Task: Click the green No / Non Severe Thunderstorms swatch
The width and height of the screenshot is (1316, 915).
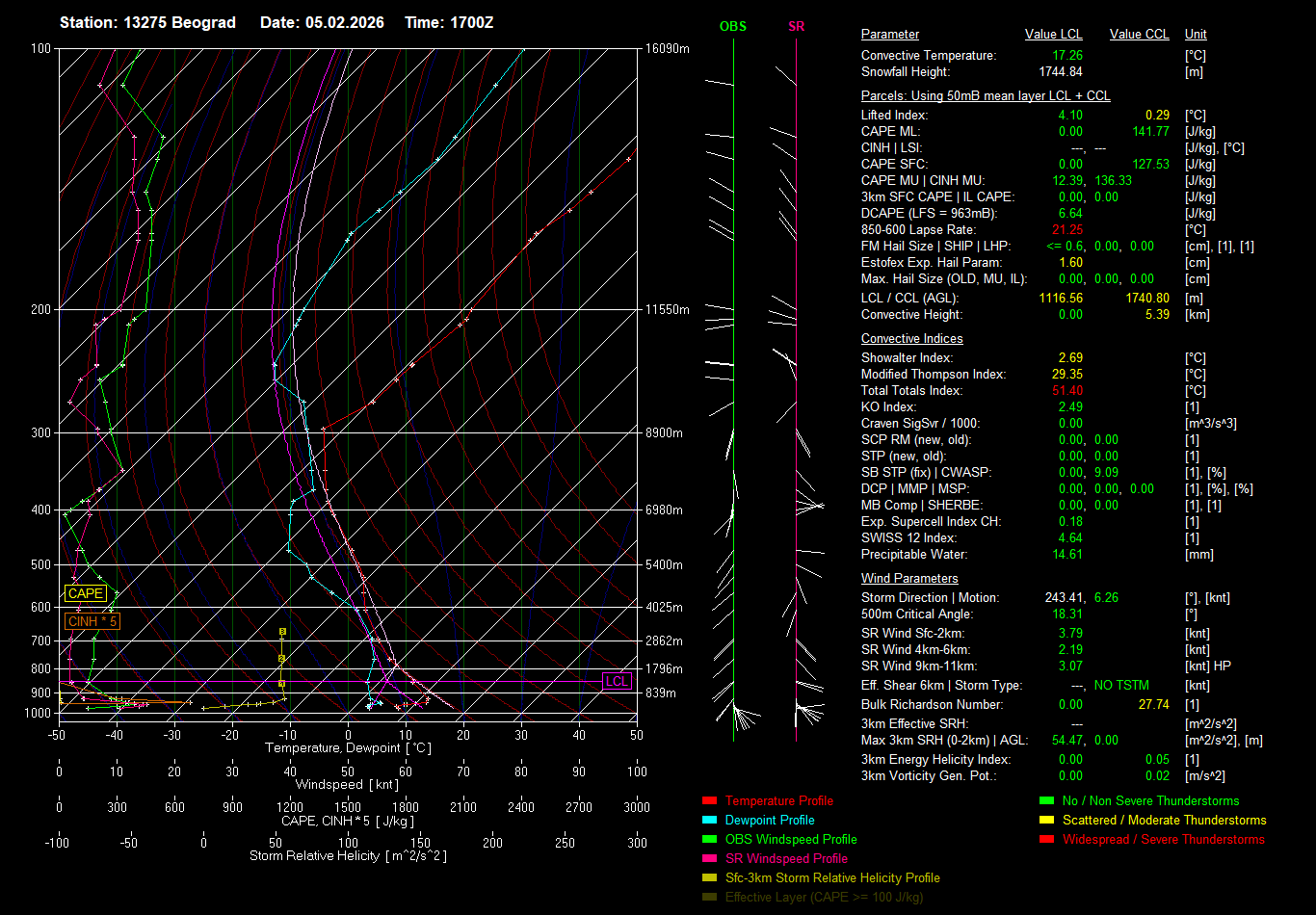Action: (x=1047, y=801)
